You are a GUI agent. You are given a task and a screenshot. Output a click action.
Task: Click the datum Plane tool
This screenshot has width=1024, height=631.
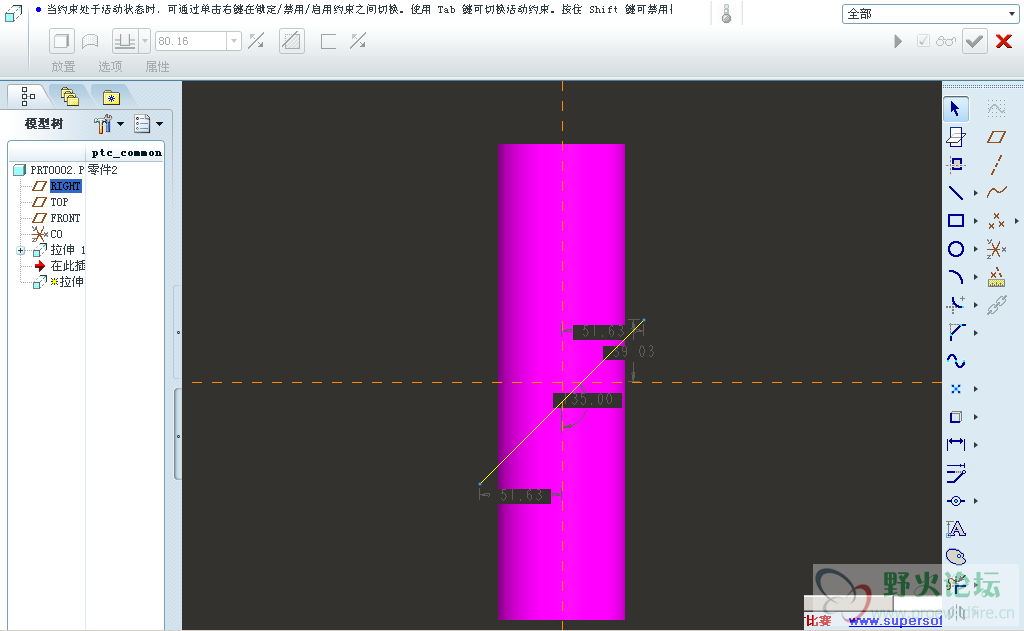[x=996, y=137]
